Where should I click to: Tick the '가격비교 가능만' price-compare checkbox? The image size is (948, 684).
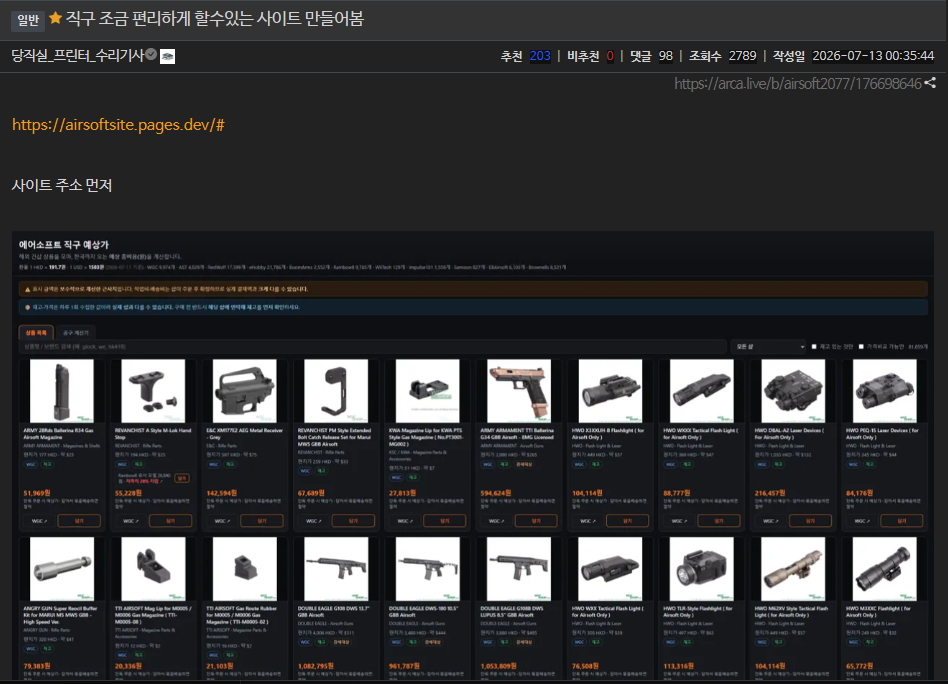pyautogui.click(x=861, y=347)
